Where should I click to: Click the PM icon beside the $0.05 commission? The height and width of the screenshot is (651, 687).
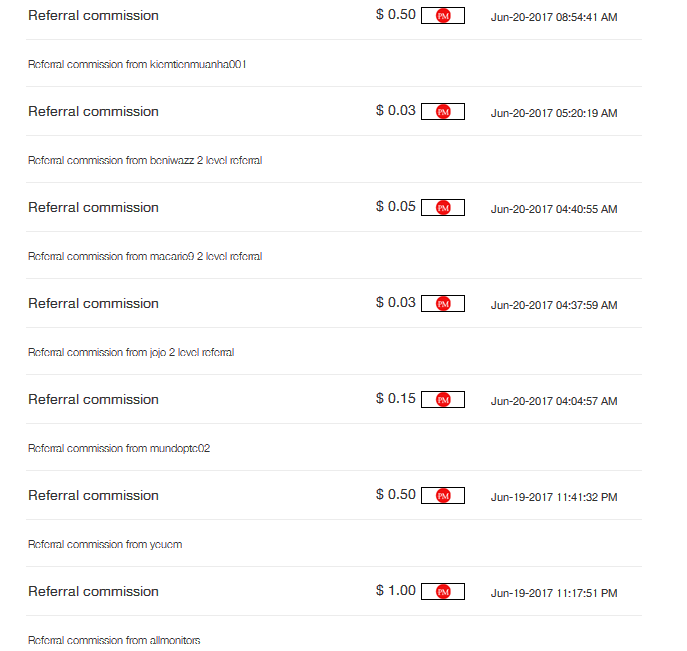[x=443, y=208]
